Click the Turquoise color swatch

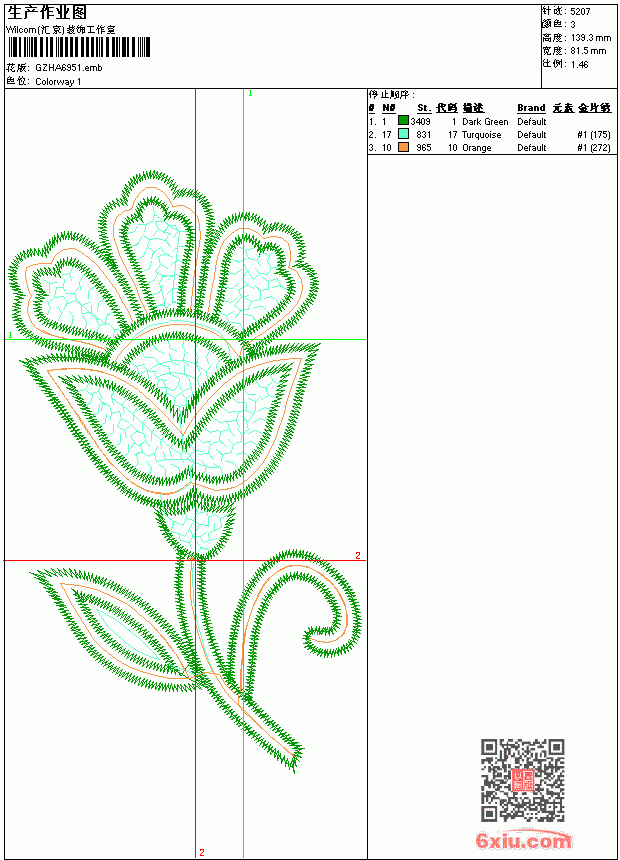click(x=403, y=134)
